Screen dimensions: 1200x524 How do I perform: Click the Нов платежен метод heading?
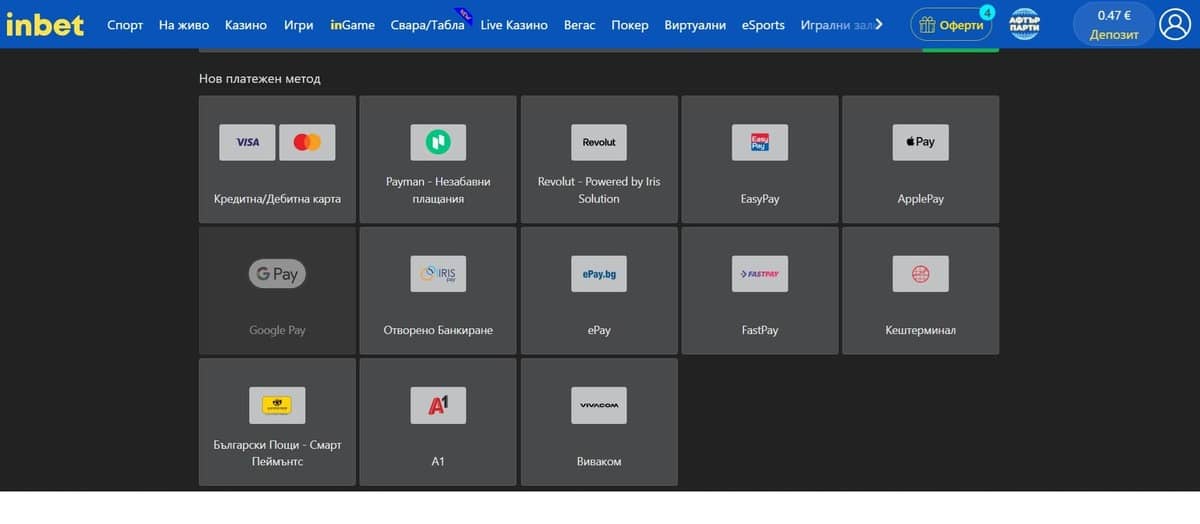pyautogui.click(x=260, y=78)
